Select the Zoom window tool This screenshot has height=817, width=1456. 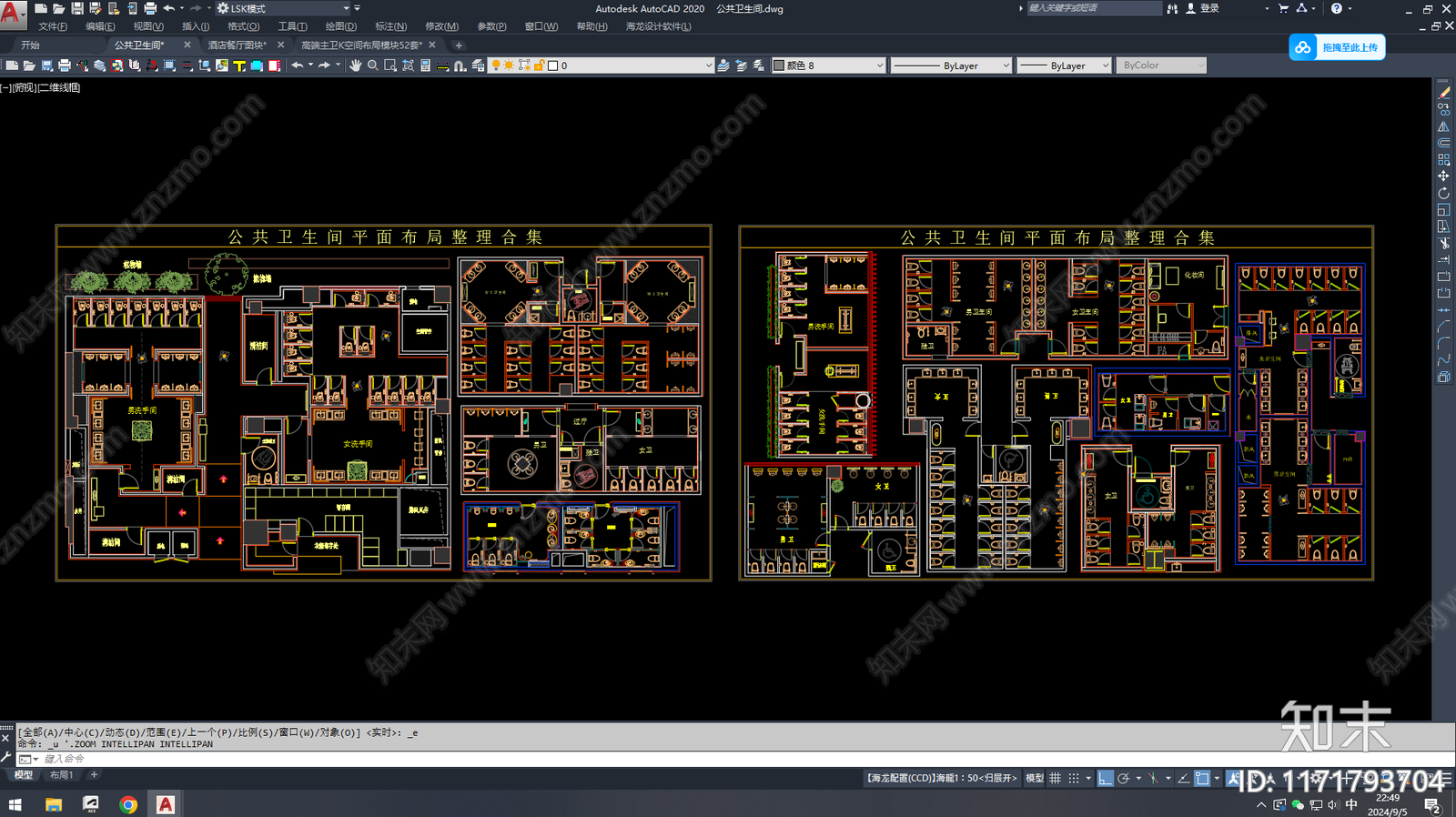[390, 66]
